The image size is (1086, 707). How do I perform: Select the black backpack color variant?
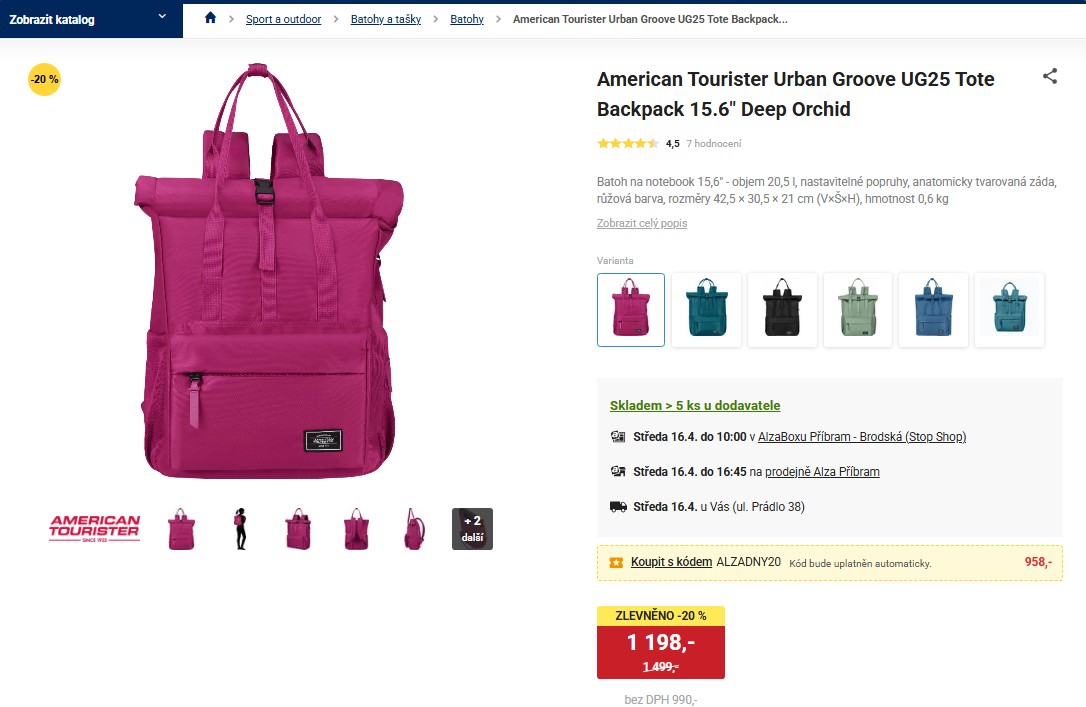click(x=782, y=310)
